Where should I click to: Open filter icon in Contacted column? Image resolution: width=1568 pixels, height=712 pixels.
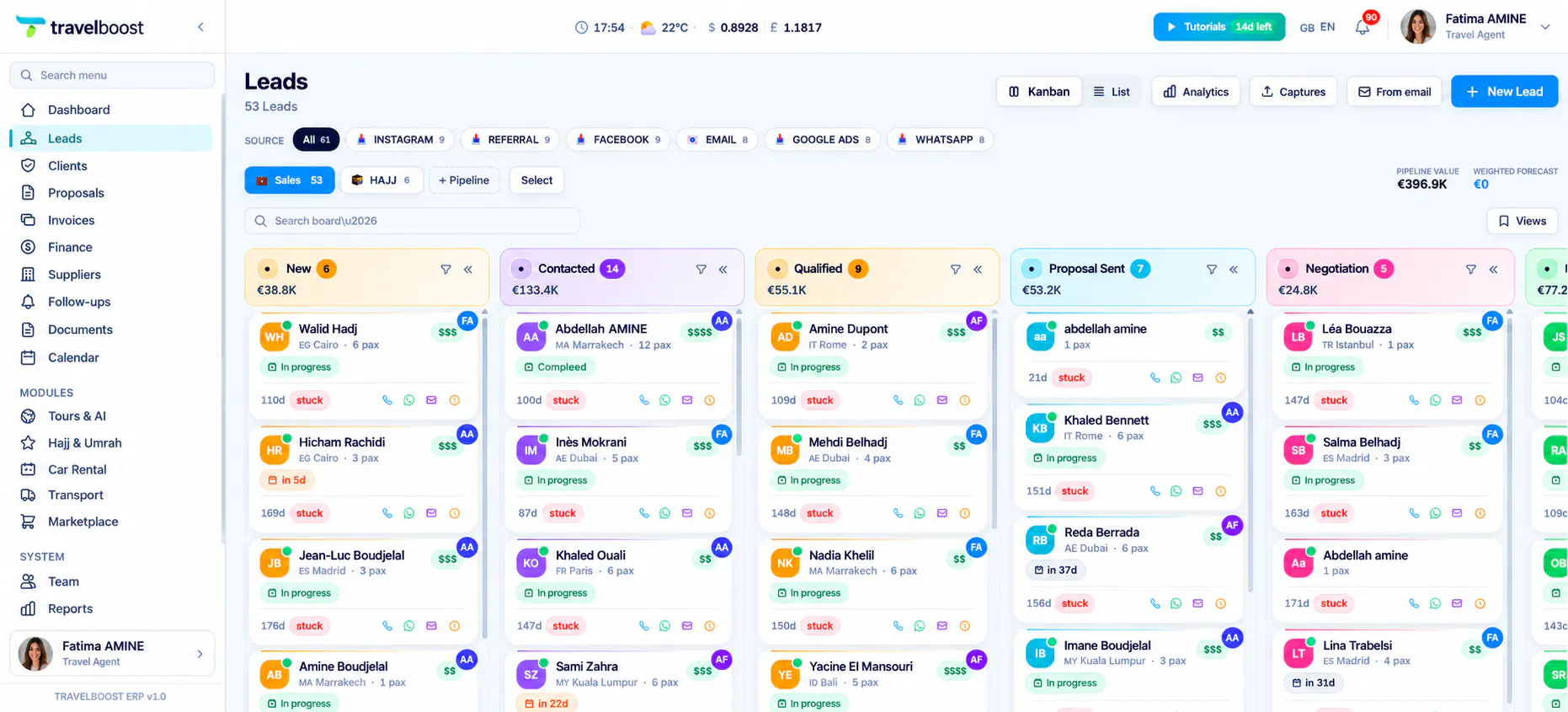click(701, 270)
